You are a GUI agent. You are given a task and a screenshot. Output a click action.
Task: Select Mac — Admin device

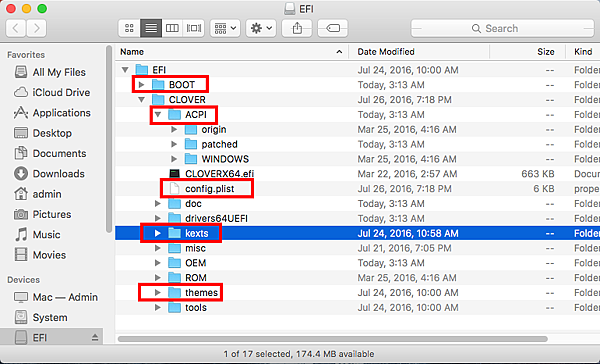pos(56,297)
